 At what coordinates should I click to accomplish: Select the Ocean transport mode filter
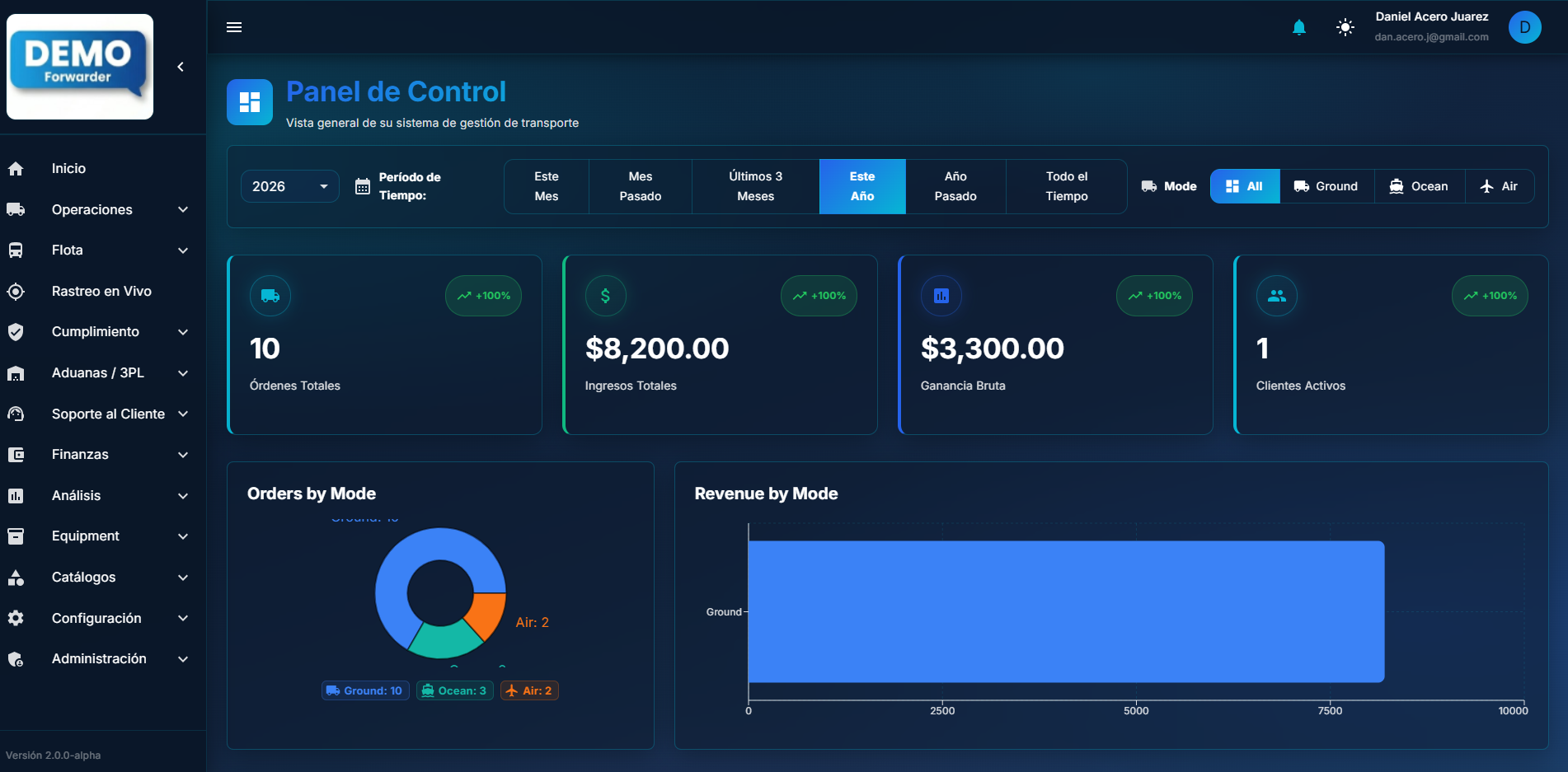pos(1419,186)
